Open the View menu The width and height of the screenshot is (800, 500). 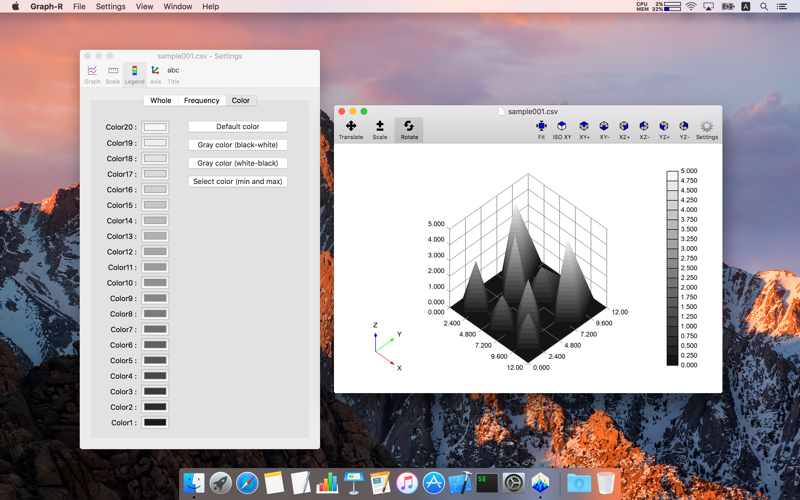144,6
